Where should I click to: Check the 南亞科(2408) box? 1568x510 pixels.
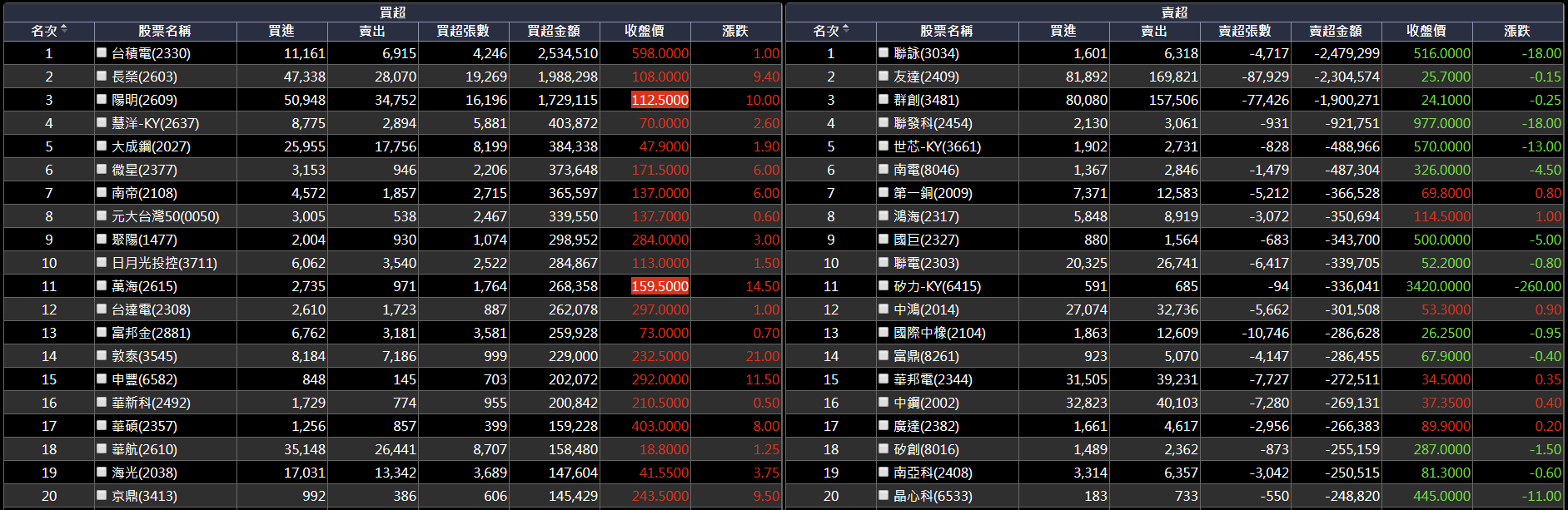[884, 472]
